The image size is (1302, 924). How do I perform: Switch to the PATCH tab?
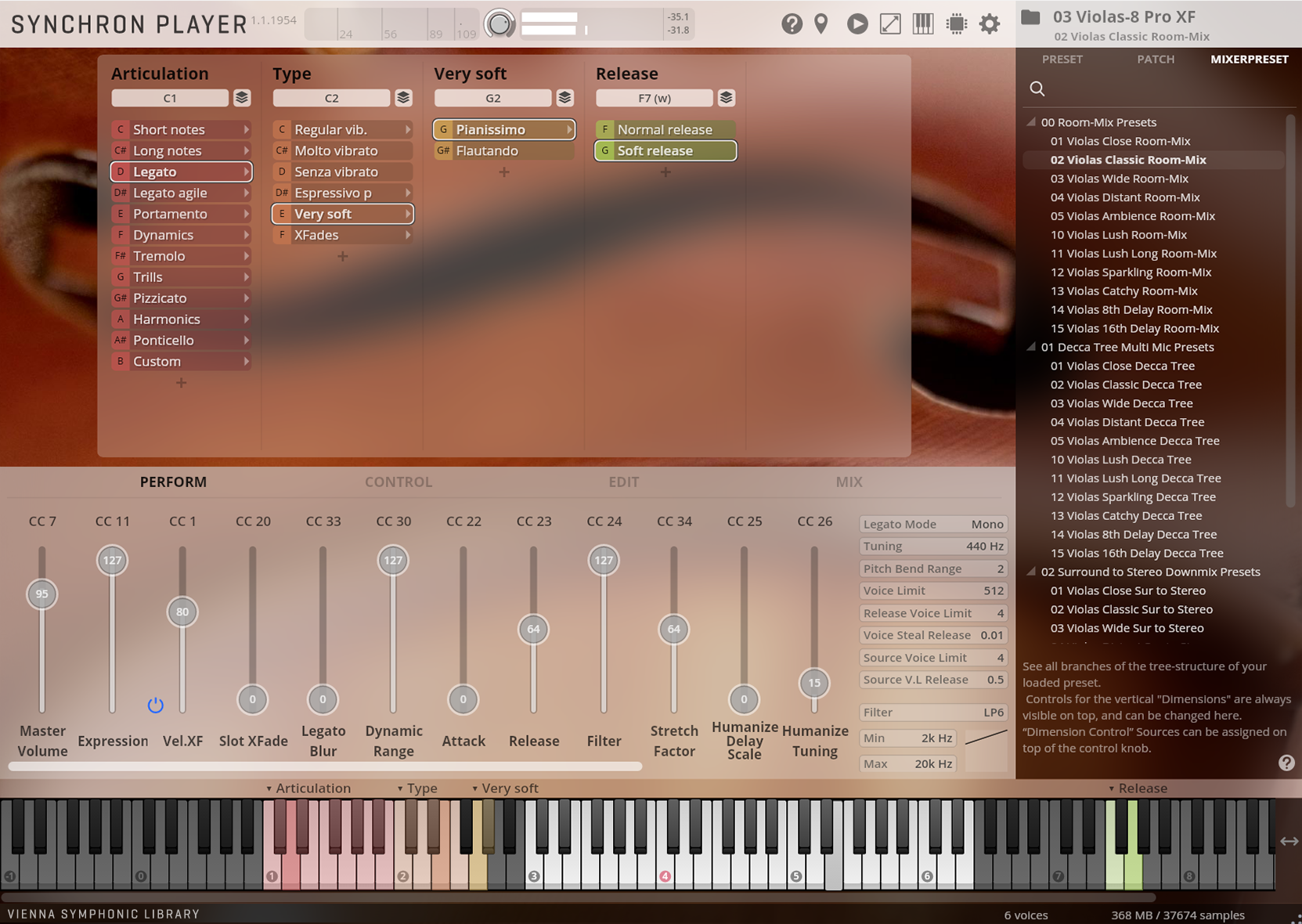pos(1156,59)
